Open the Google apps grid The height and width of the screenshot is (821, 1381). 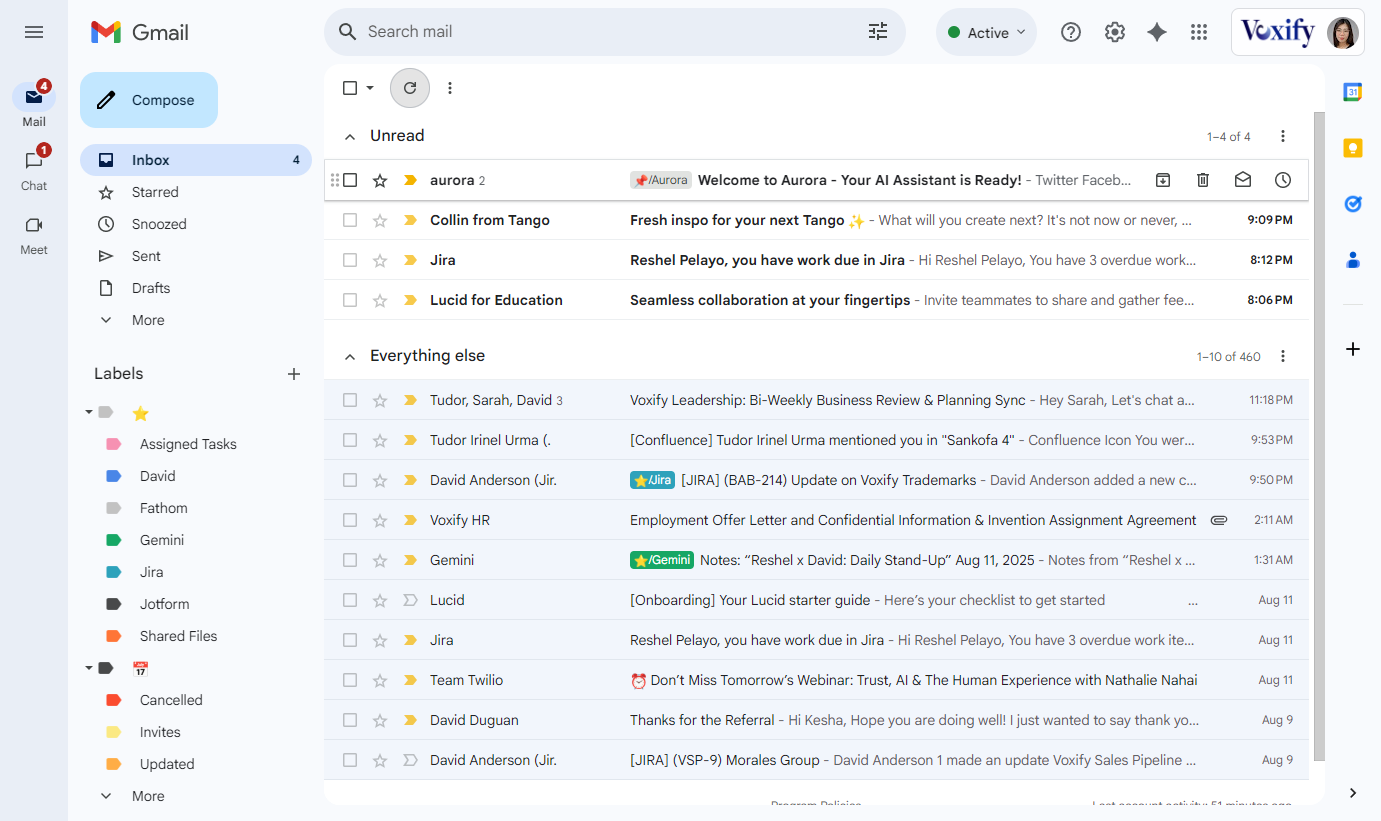pos(1199,32)
